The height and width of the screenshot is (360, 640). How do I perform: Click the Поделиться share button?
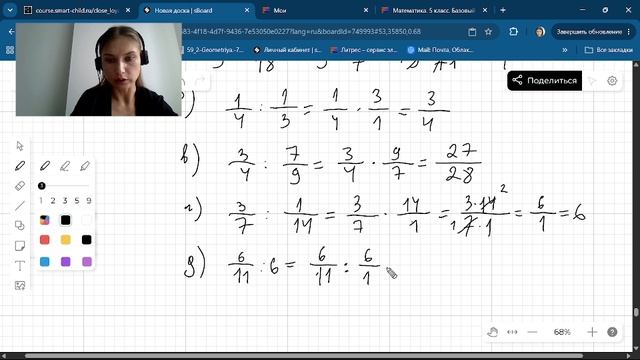tap(544, 80)
